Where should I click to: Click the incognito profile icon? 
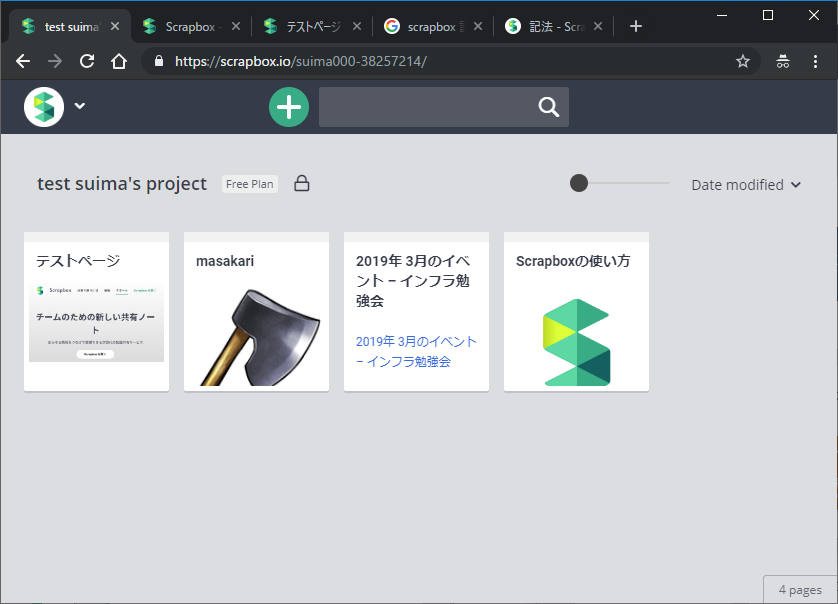(x=783, y=61)
